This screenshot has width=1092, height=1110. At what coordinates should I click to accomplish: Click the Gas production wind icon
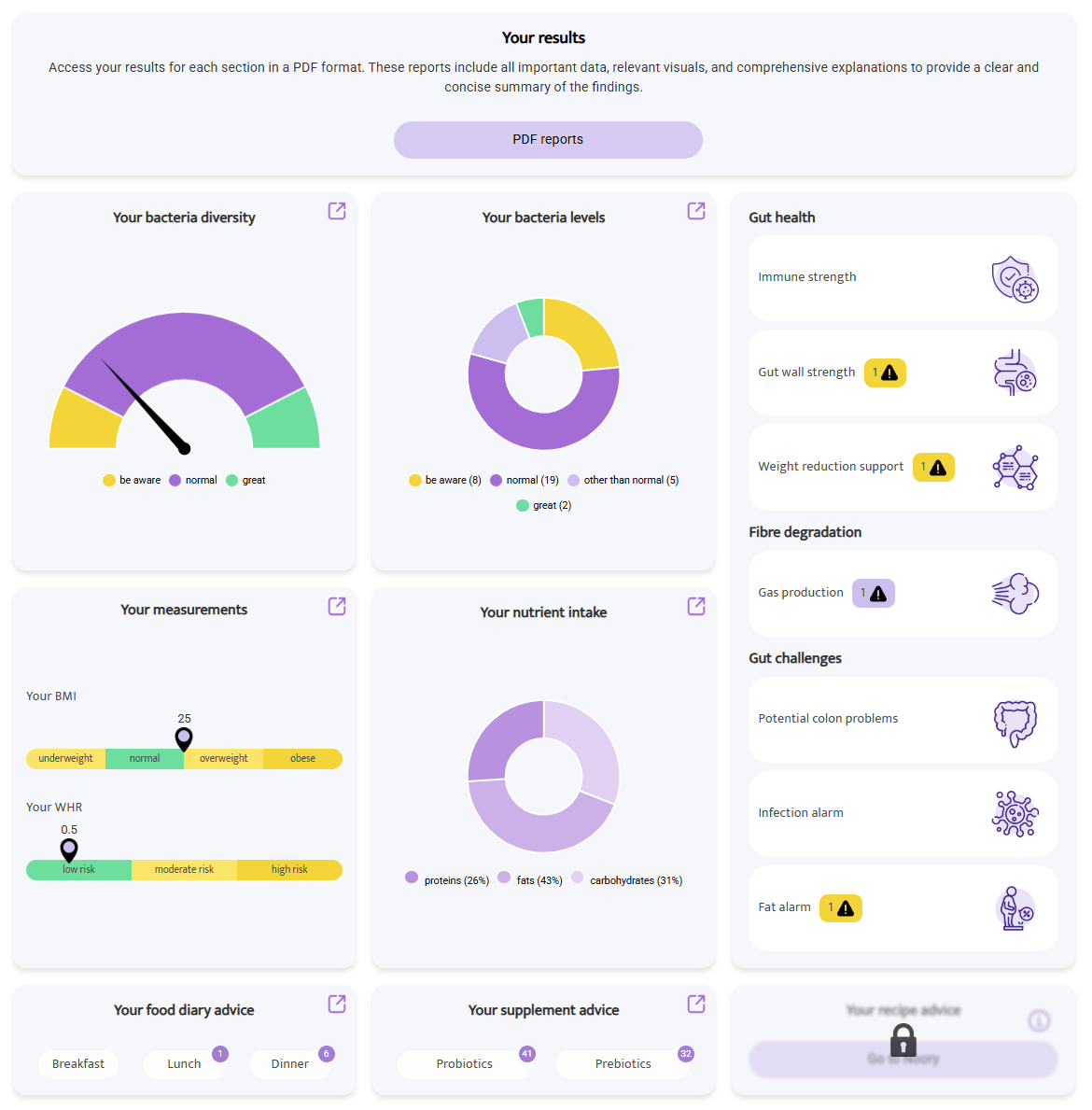coord(1017,593)
